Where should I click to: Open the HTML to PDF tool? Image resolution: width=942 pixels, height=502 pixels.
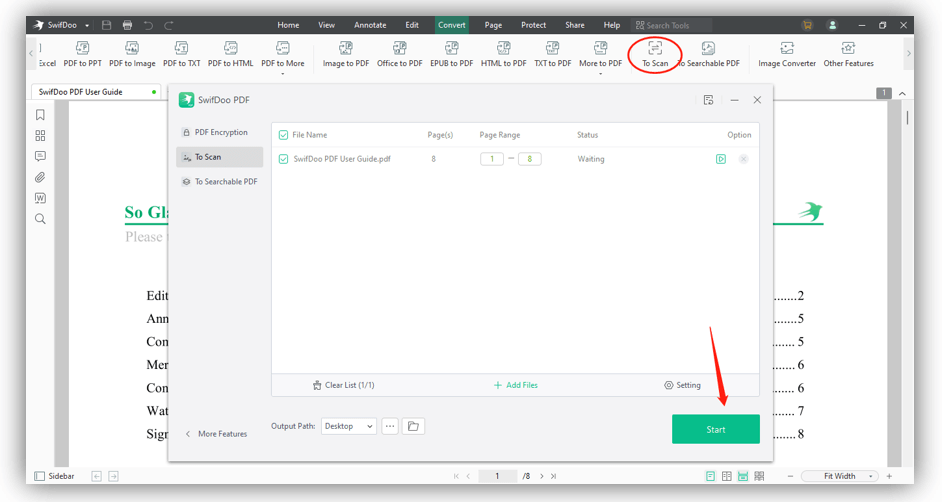pos(503,54)
